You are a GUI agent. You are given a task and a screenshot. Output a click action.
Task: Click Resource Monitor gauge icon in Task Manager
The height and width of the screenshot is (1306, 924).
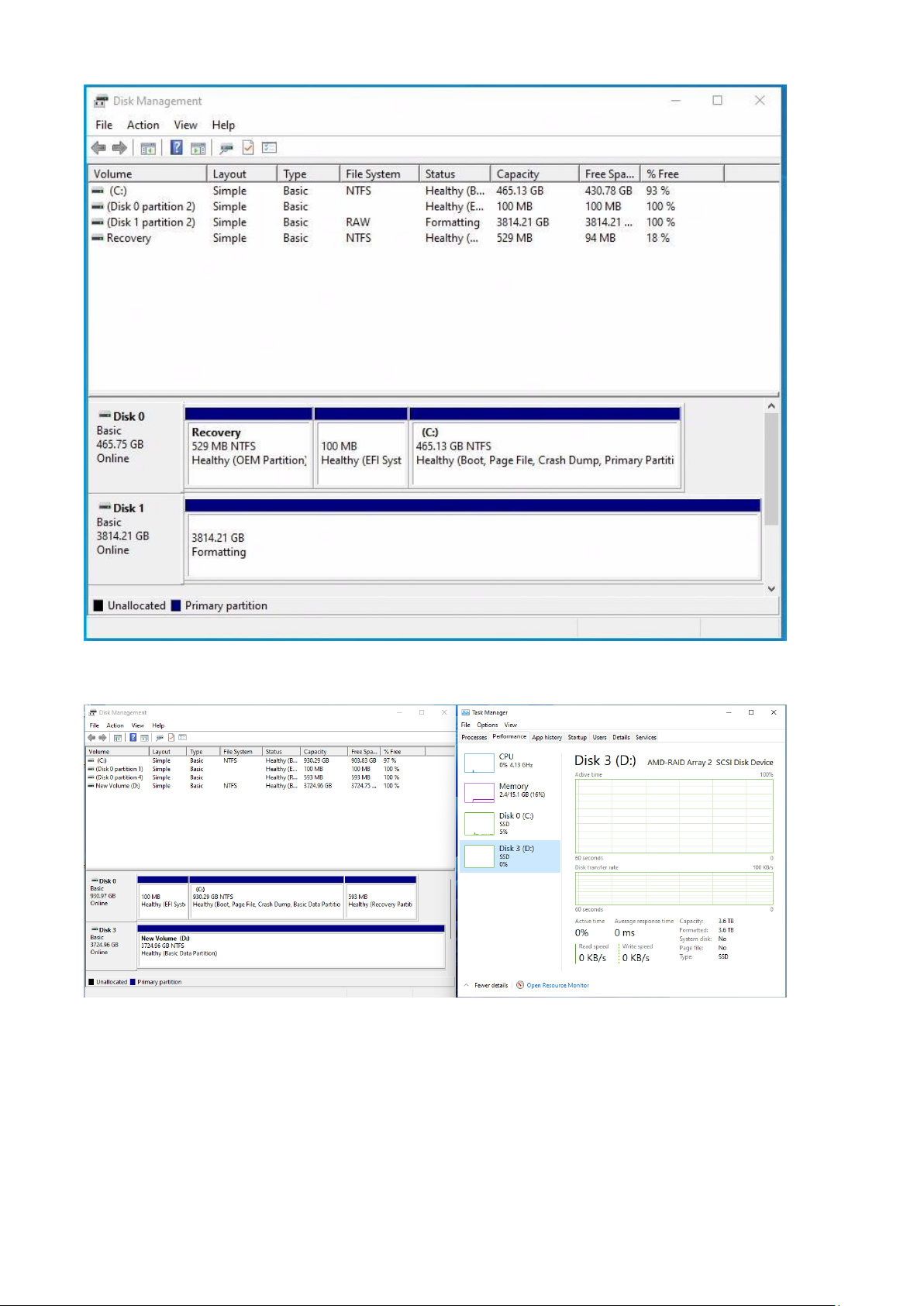coord(520,985)
